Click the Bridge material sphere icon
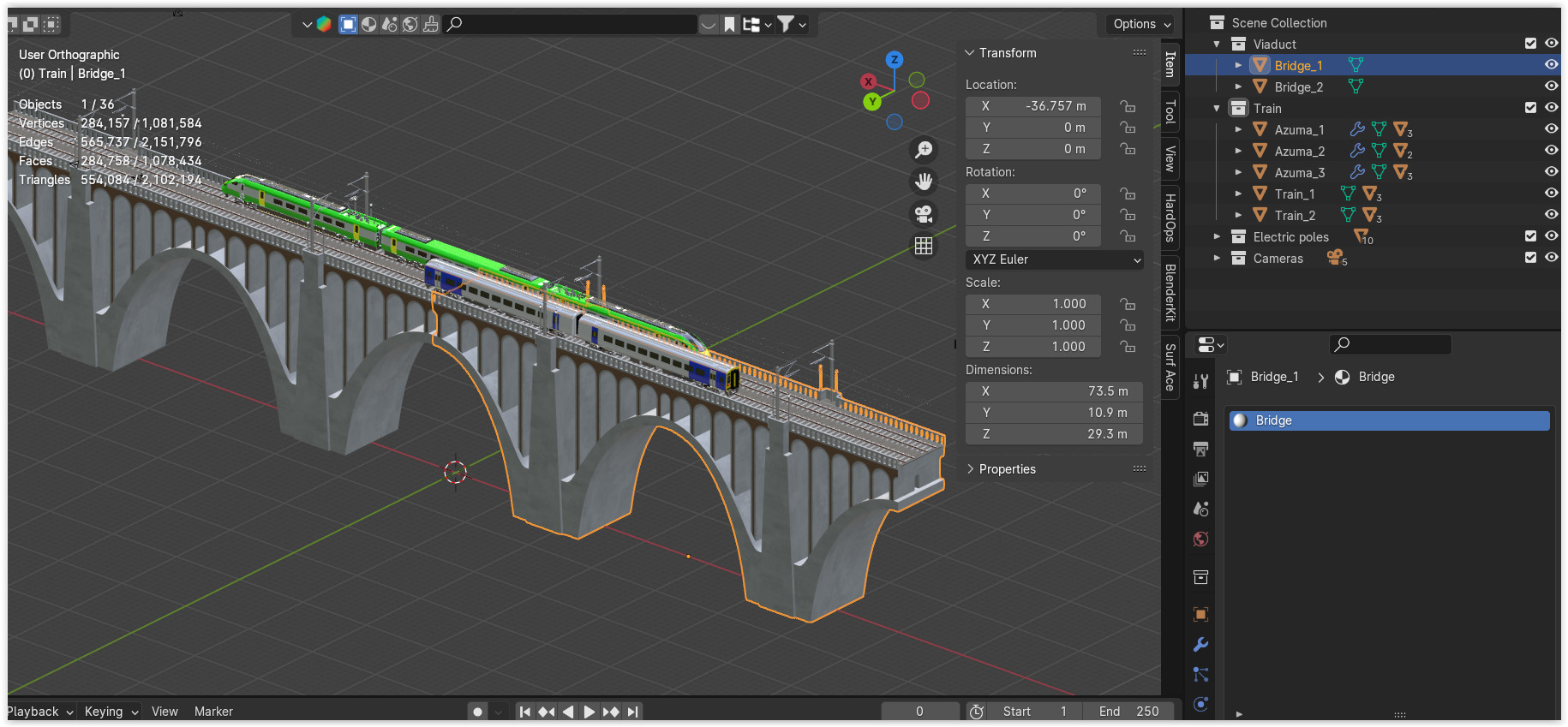The image size is (1568, 727). (1240, 420)
